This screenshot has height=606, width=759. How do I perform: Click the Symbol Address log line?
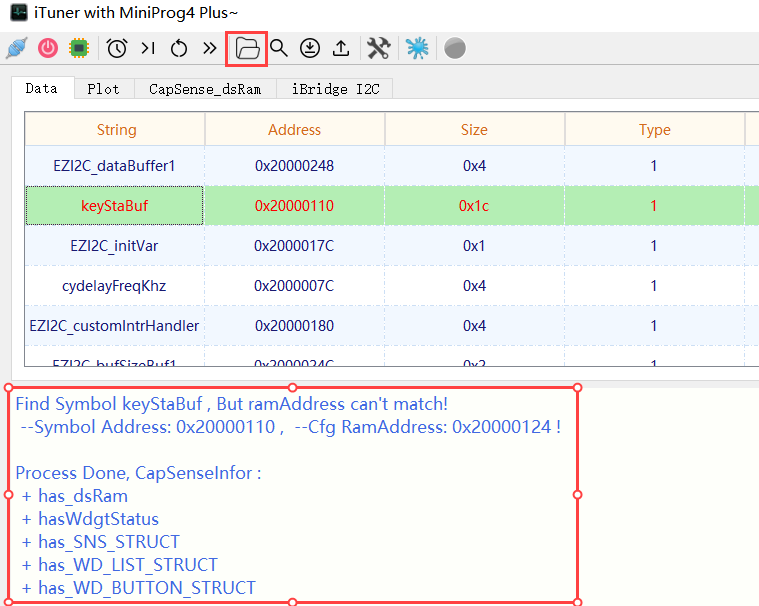291,427
